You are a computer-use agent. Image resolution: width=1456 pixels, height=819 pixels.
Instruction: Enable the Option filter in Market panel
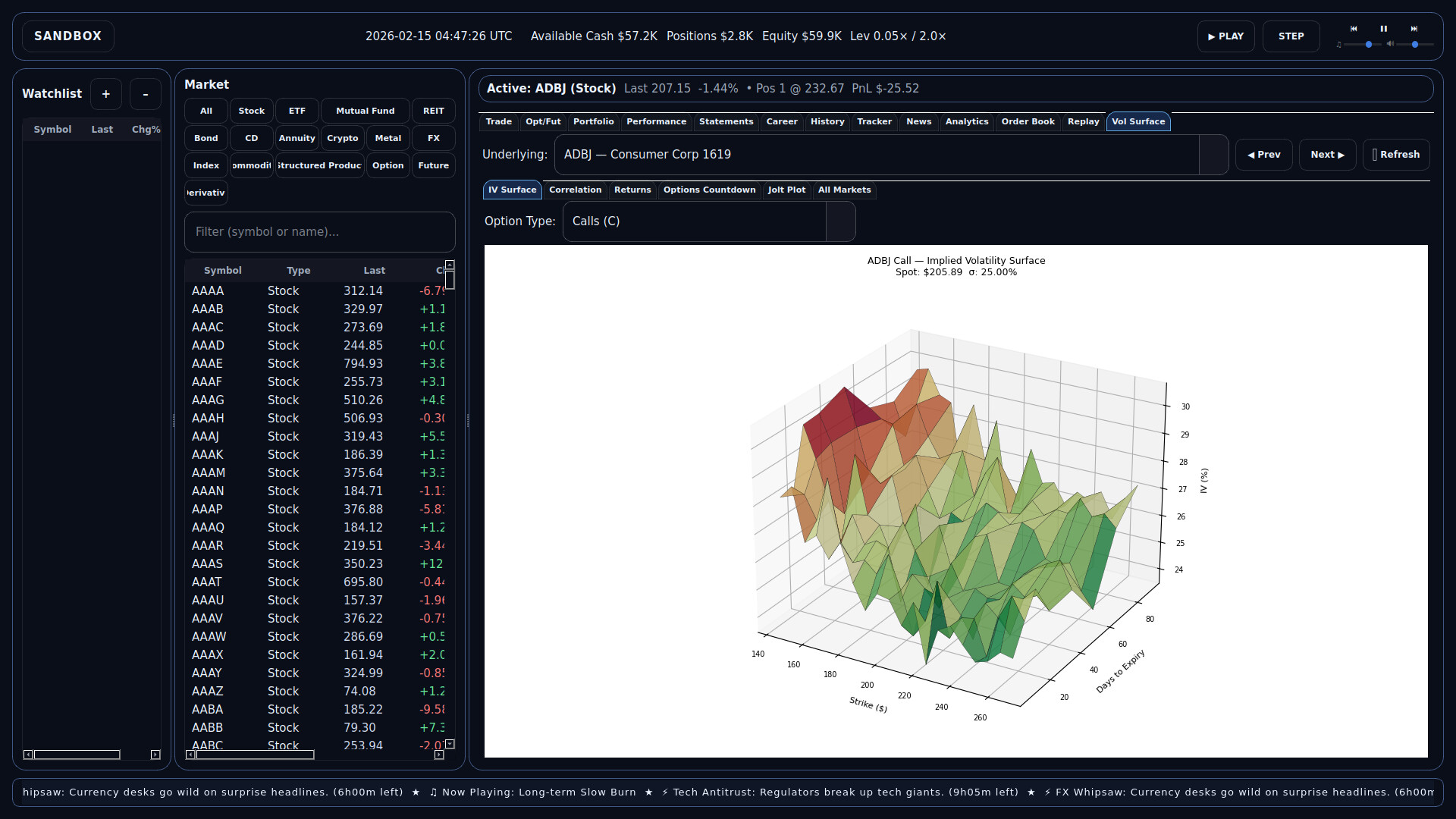click(x=388, y=165)
